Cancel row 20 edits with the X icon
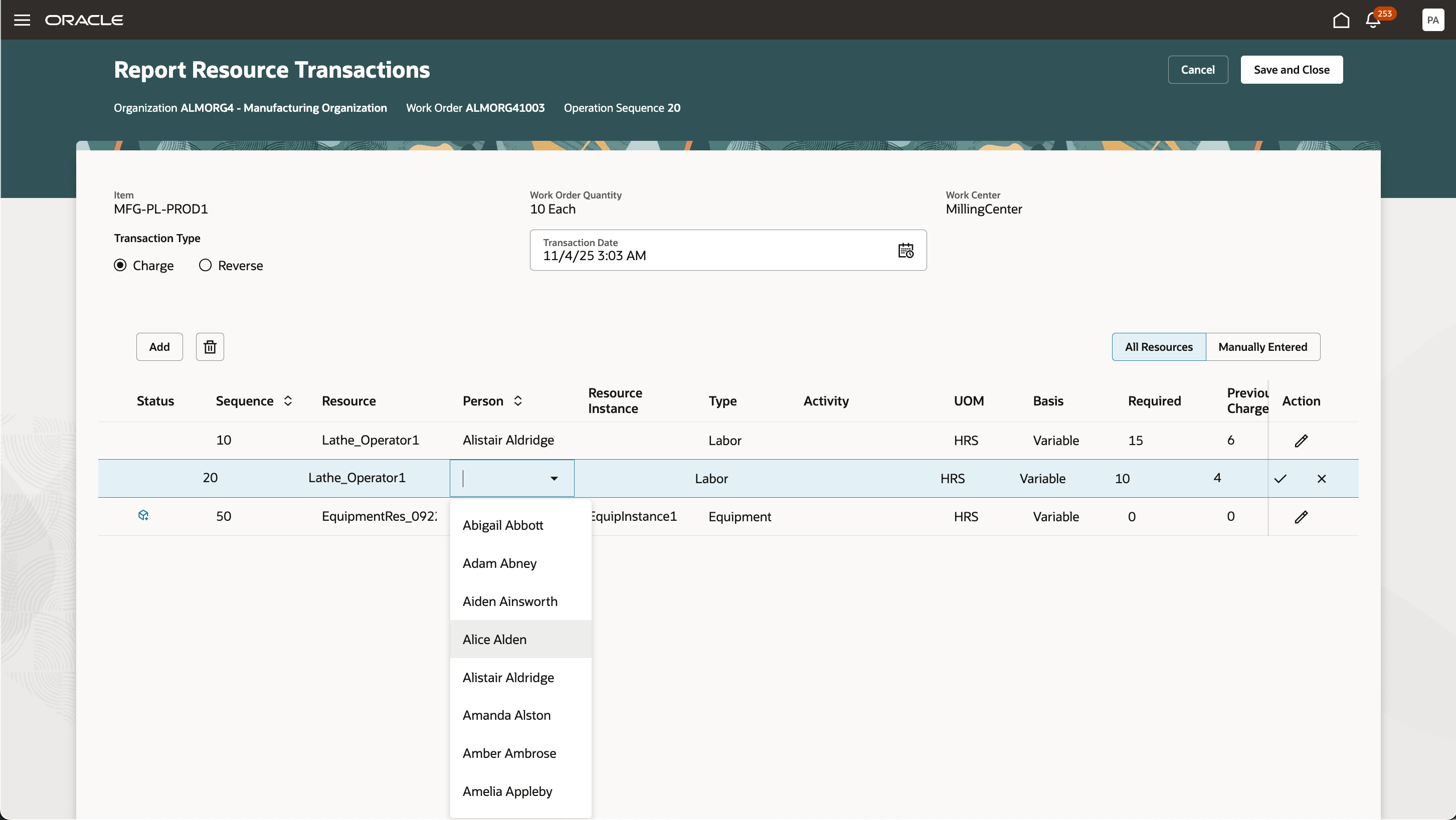This screenshot has height=820, width=1456. 1322,478
